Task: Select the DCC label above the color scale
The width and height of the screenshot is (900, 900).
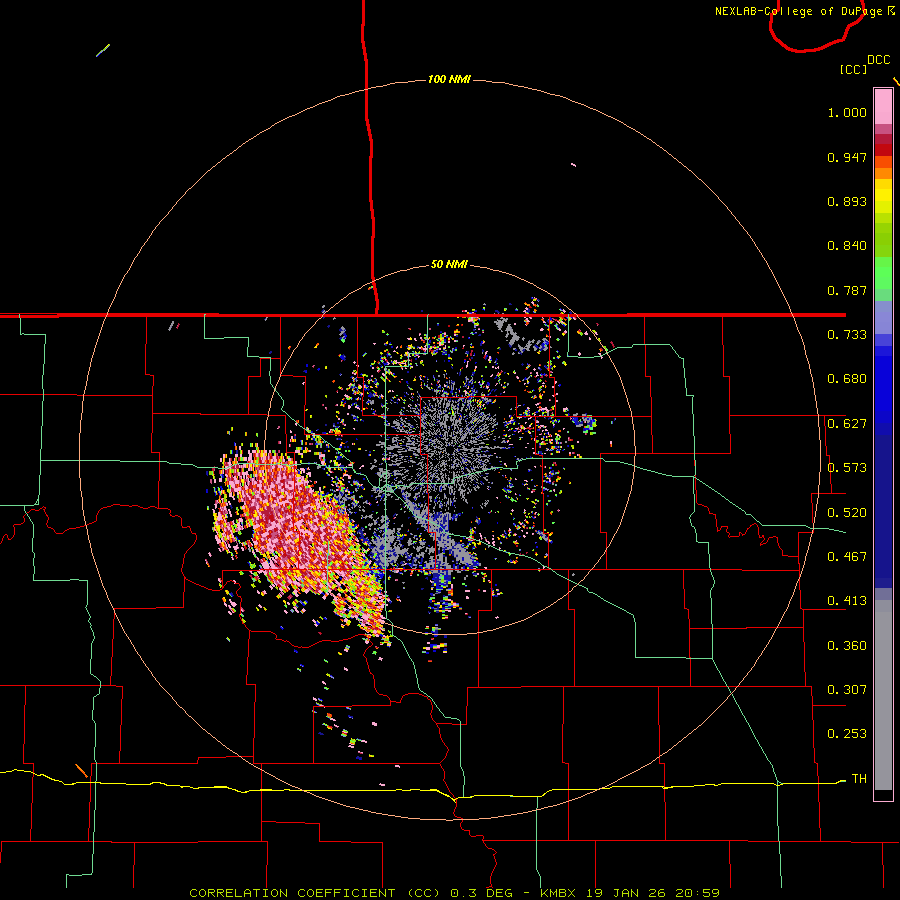Action: tap(878, 60)
